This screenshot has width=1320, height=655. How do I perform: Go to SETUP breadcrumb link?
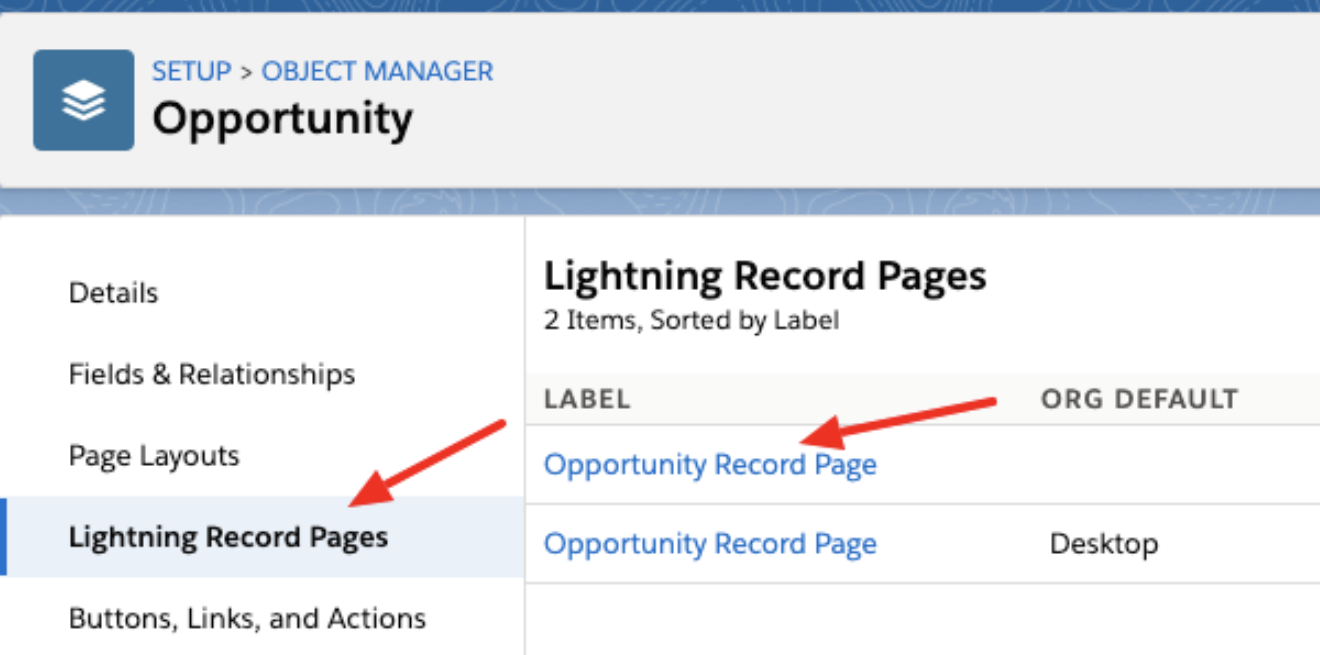[x=191, y=72]
